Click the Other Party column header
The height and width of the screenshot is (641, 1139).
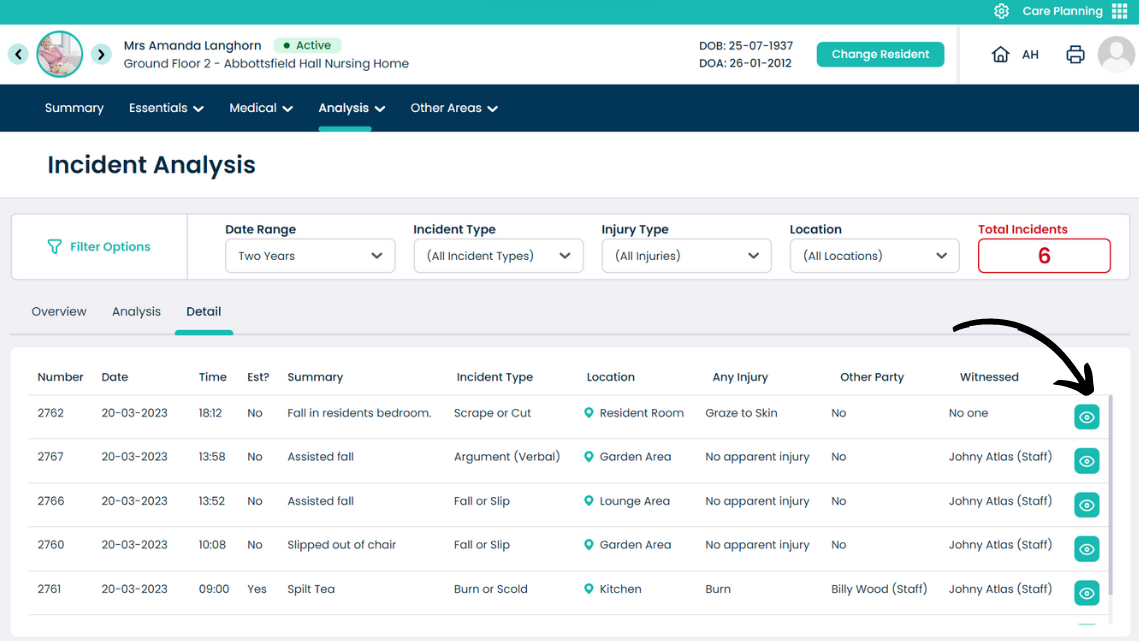(x=872, y=377)
